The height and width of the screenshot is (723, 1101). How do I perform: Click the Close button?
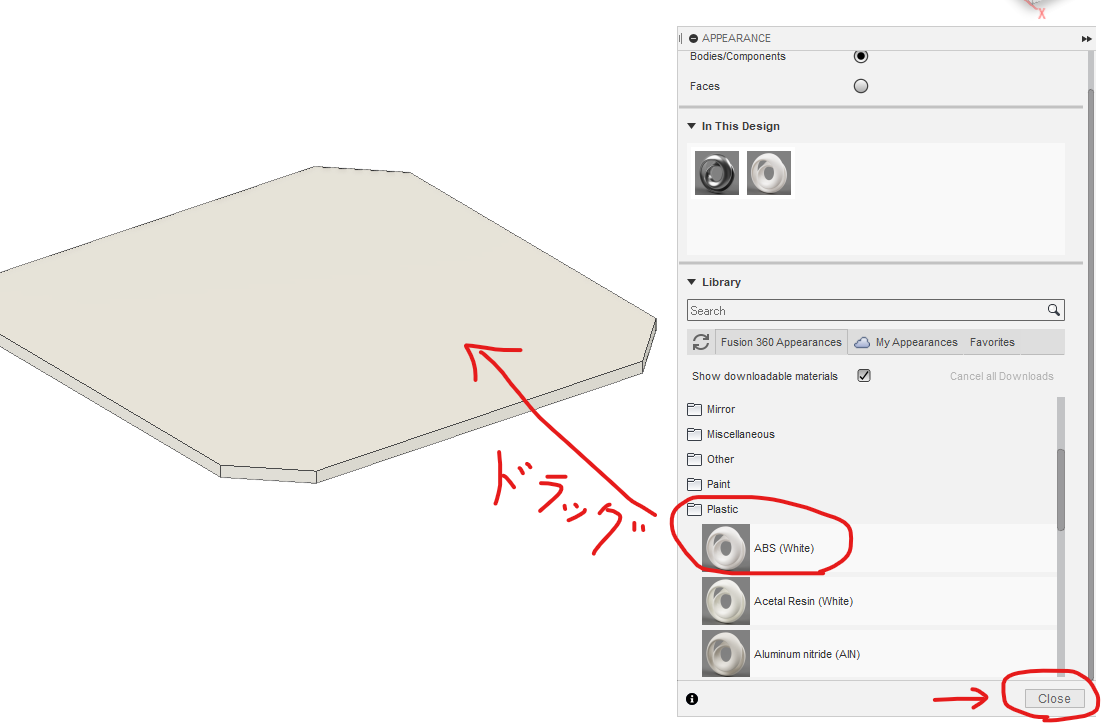(1054, 698)
